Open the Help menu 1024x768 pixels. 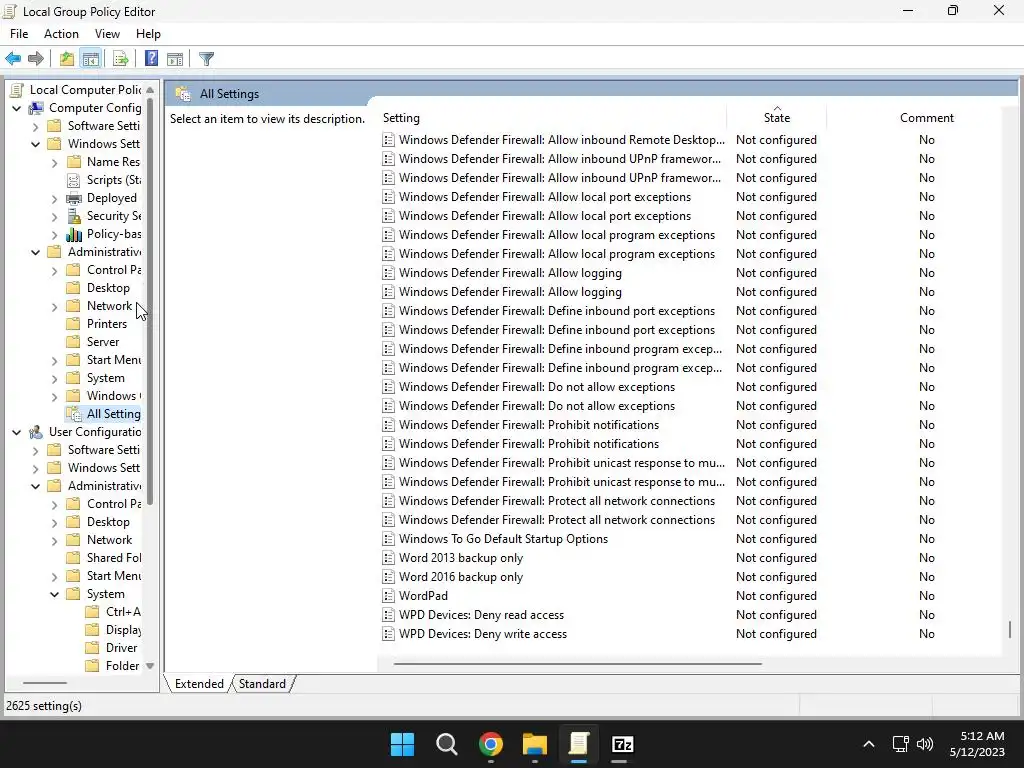tap(148, 34)
